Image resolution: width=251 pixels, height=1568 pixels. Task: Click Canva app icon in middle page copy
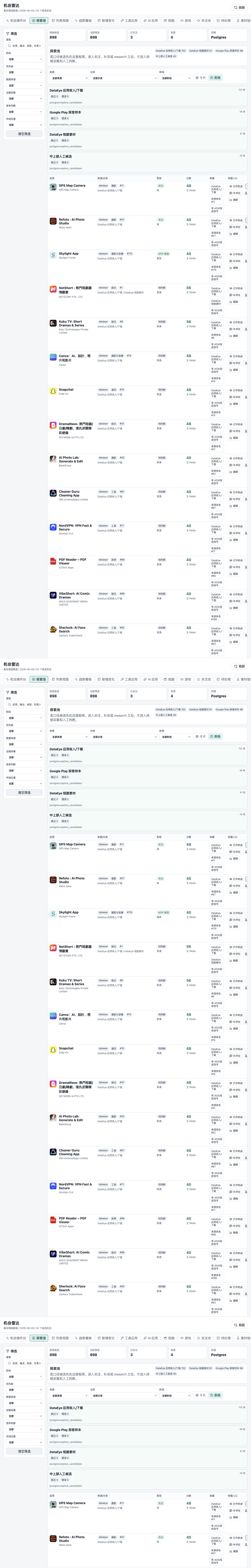coord(53,1016)
